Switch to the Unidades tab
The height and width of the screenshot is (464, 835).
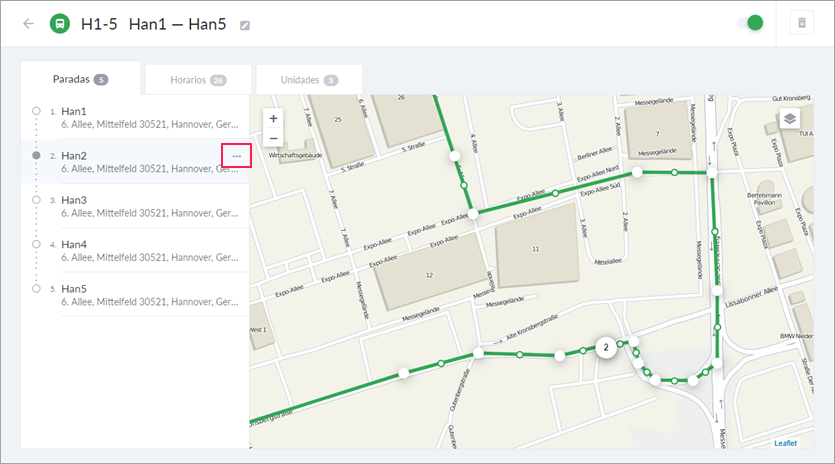coord(309,80)
